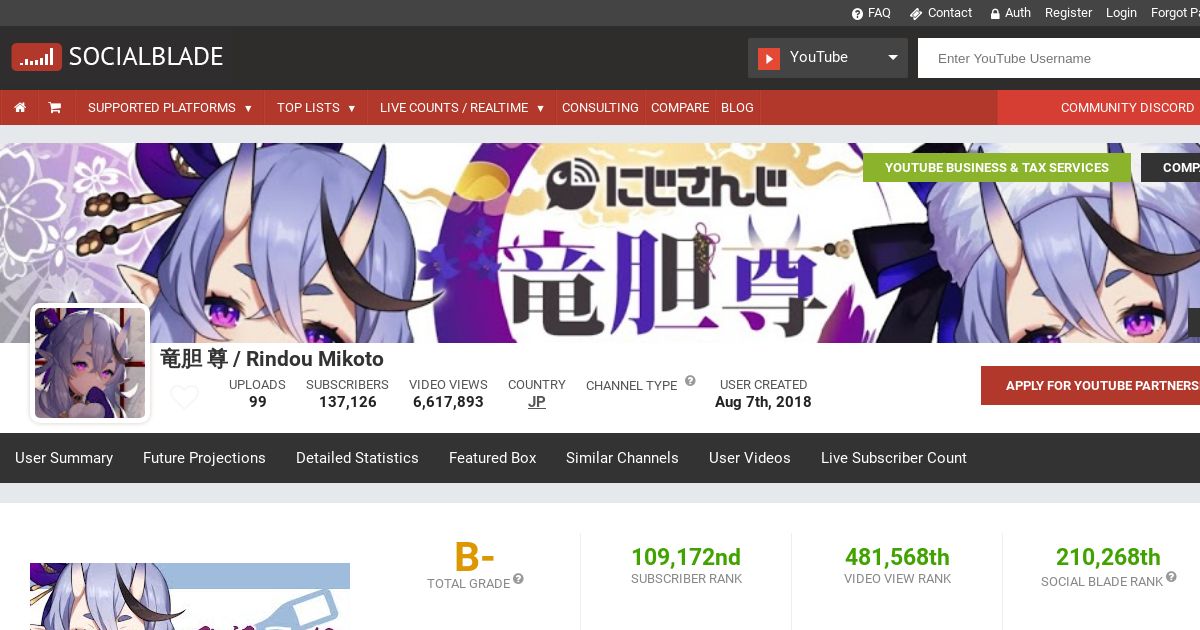Click the Aug 7th, 2018 creation date
Viewport: 1200px width, 630px height.
tap(763, 402)
